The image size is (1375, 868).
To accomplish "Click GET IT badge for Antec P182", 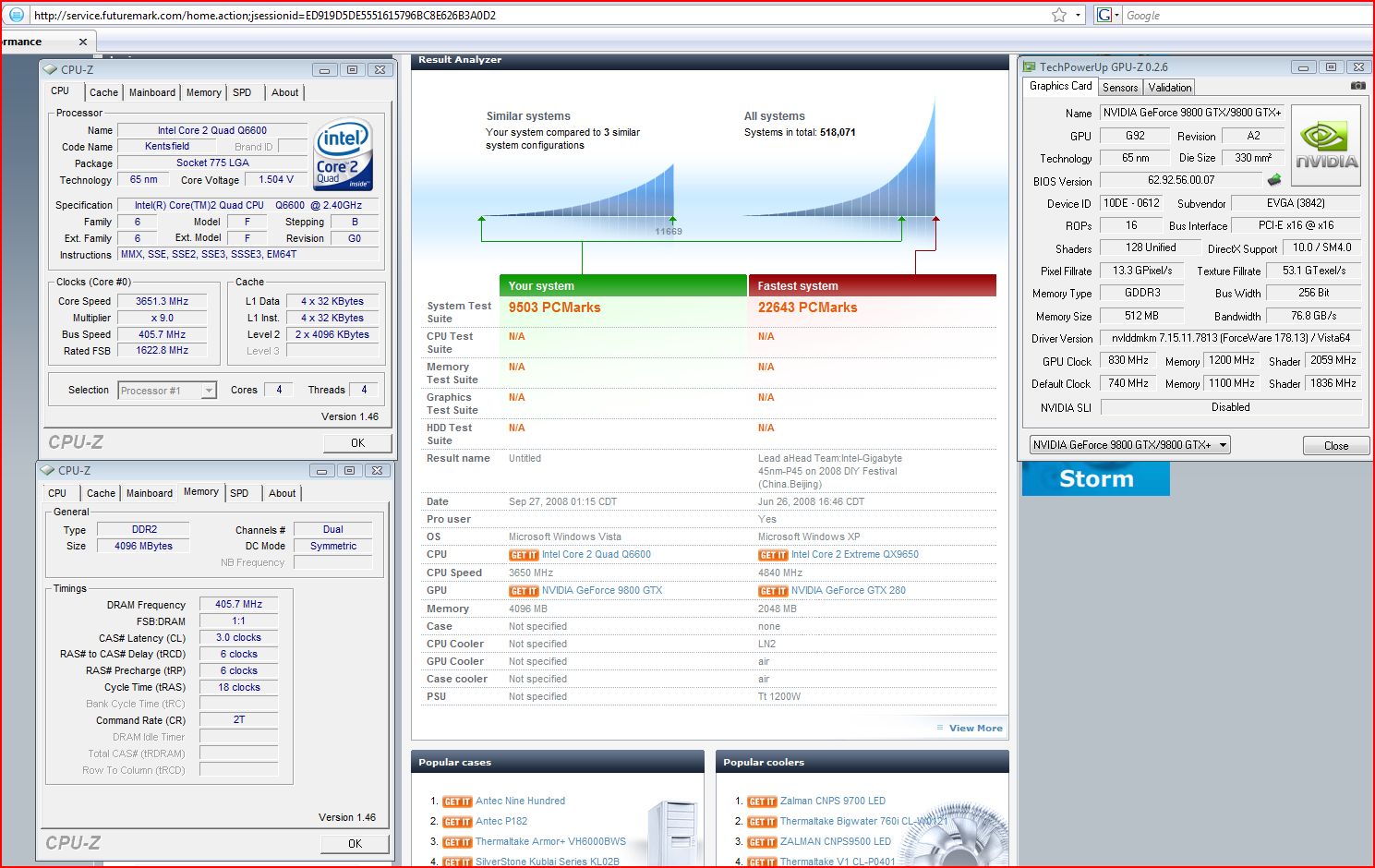I will 457,822.
